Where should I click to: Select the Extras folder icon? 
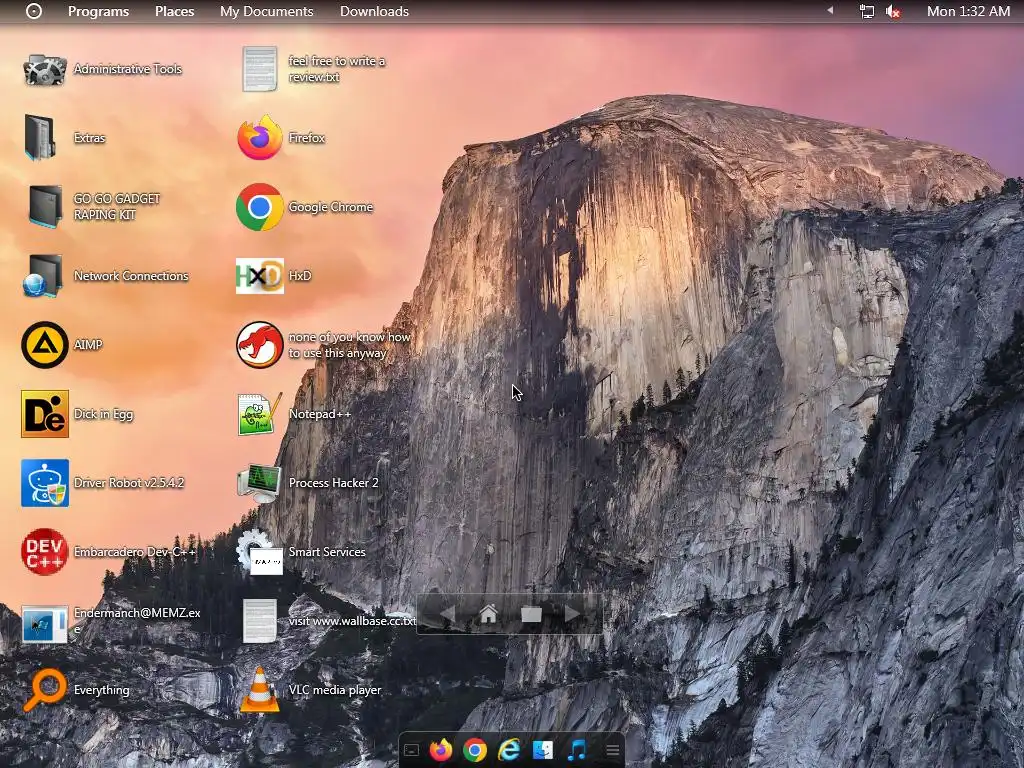click(40, 138)
